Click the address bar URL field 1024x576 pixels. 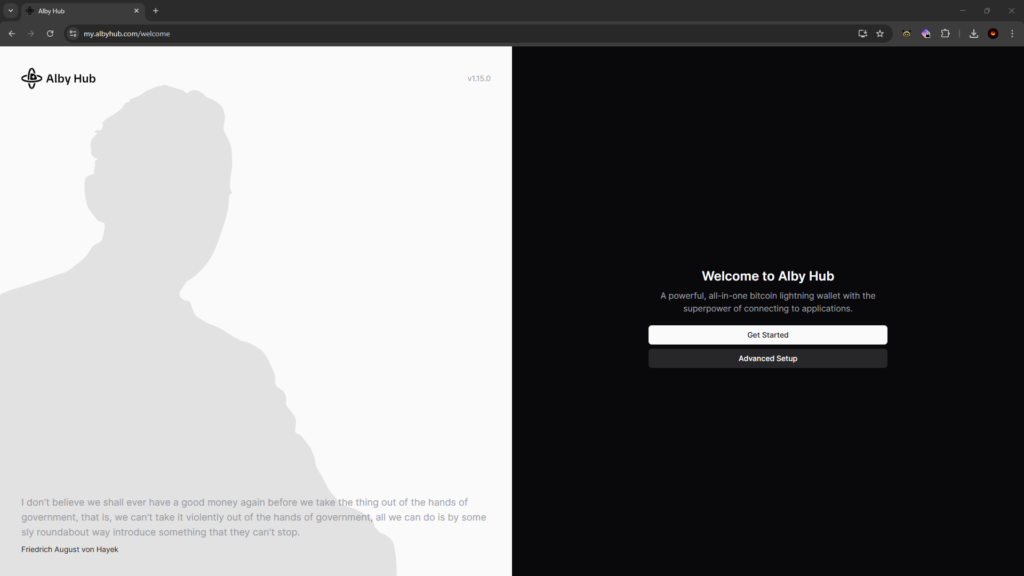pos(400,33)
